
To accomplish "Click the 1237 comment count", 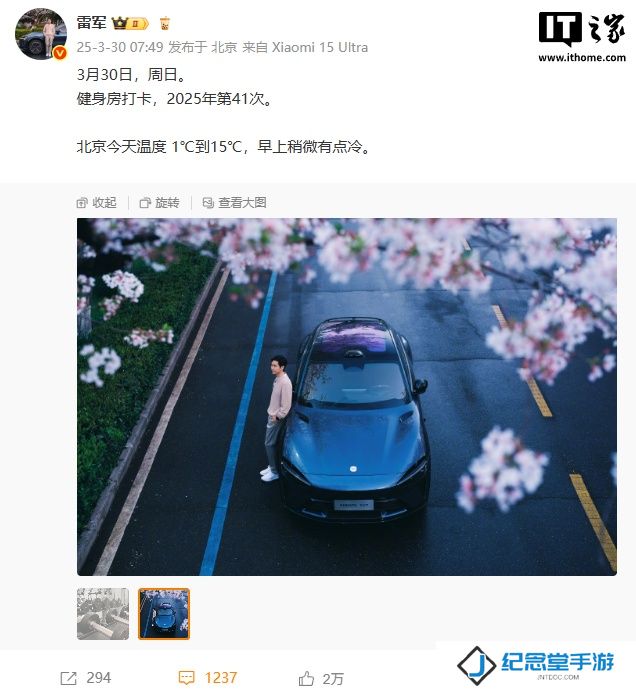I will (x=221, y=678).
